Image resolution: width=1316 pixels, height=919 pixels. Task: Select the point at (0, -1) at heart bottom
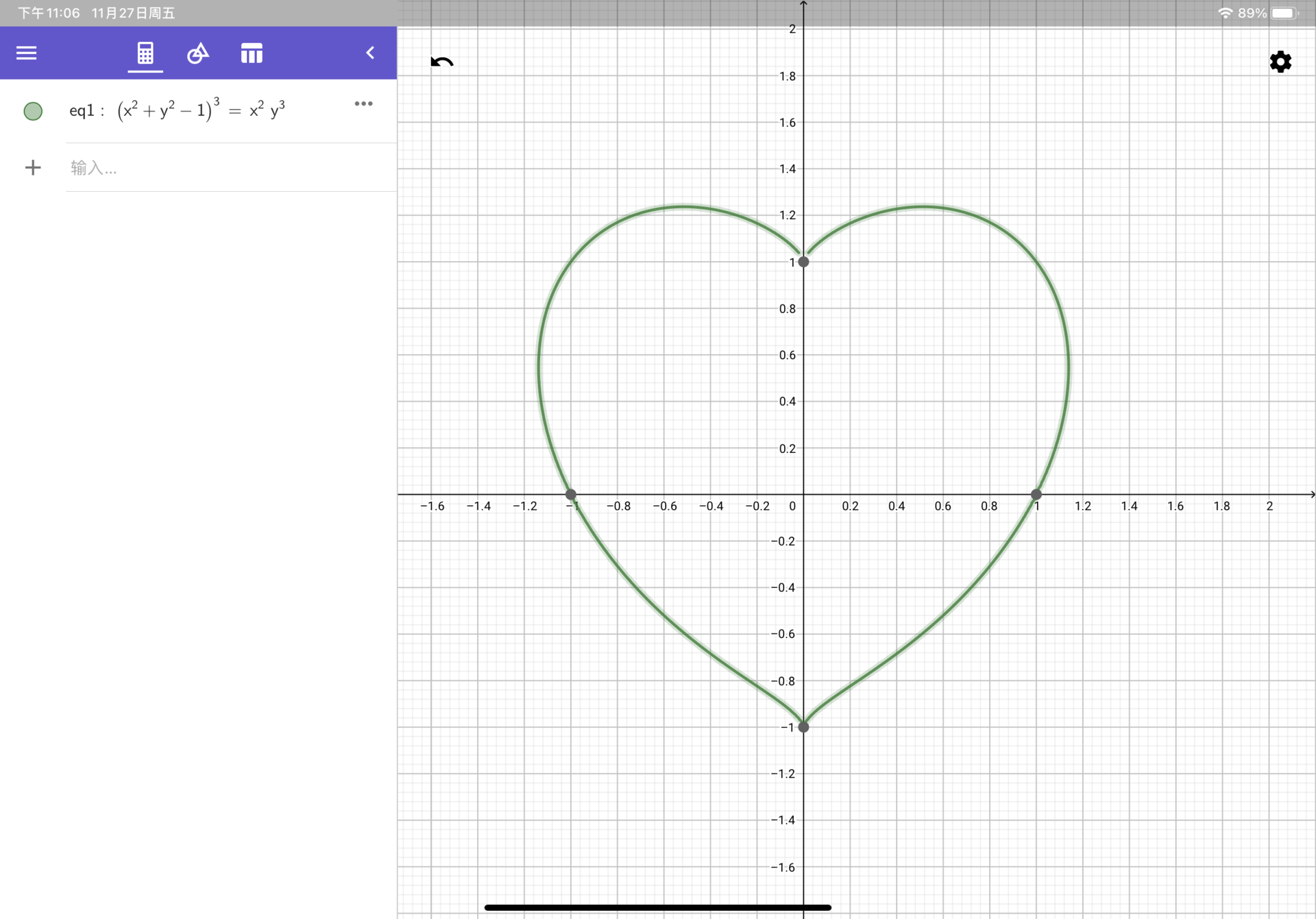[803, 727]
